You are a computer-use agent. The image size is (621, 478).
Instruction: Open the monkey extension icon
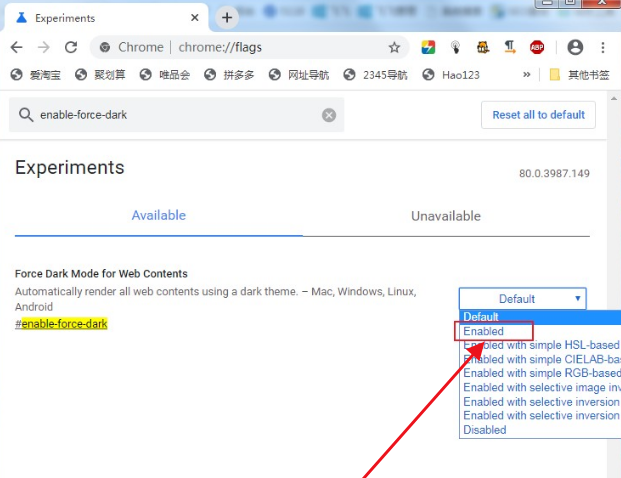482,48
